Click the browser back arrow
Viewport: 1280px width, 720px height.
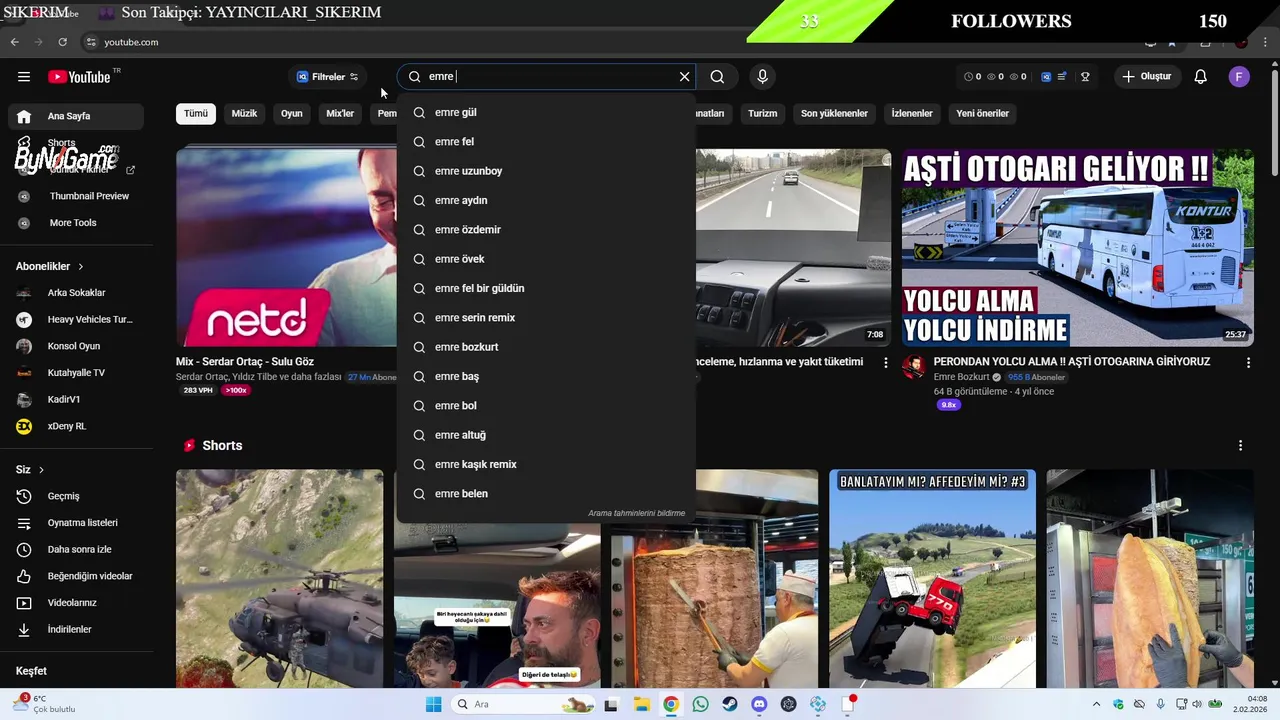click(x=14, y=42)
